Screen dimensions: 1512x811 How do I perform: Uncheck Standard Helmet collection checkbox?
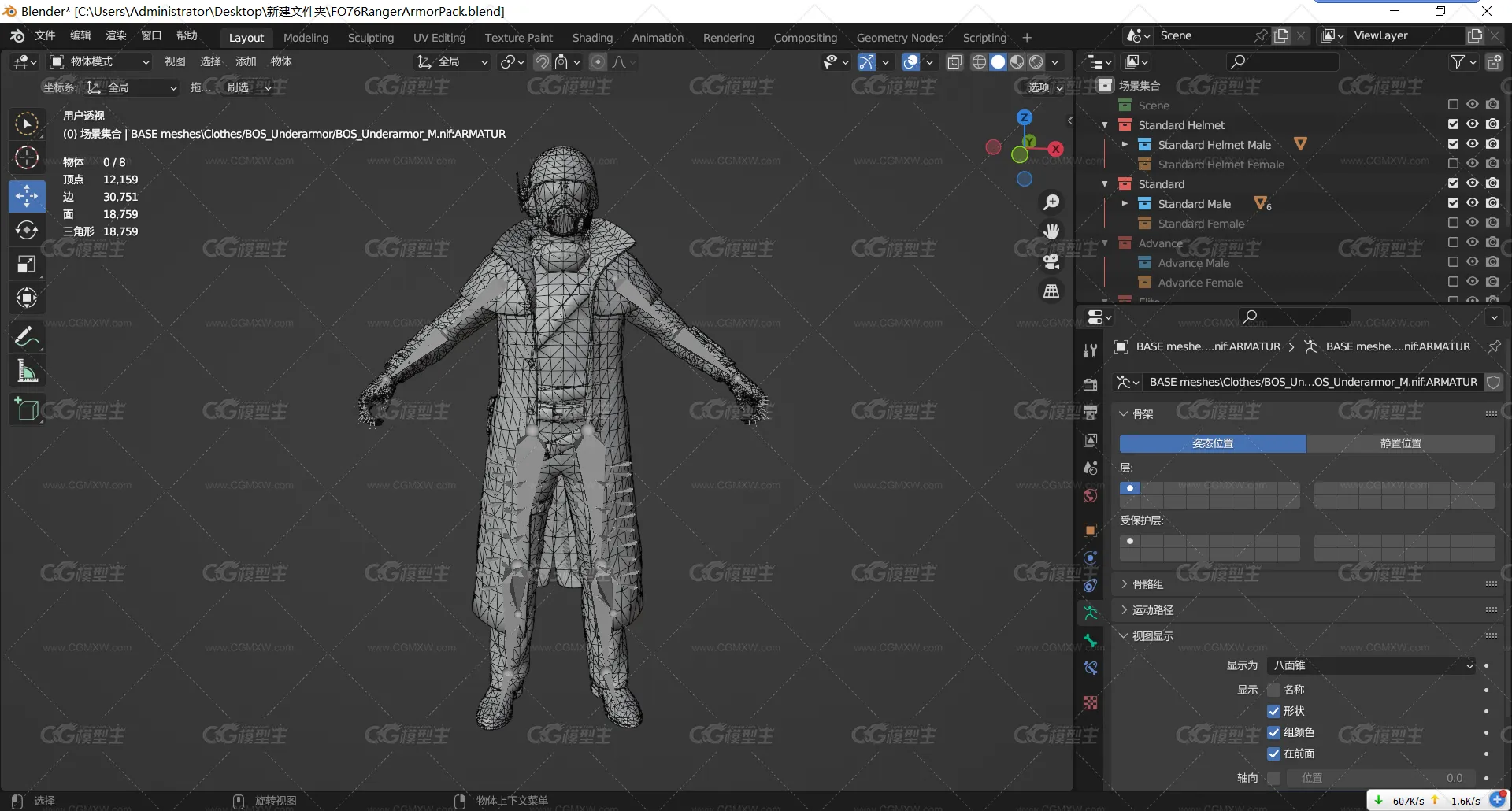tap(1453, 124)
